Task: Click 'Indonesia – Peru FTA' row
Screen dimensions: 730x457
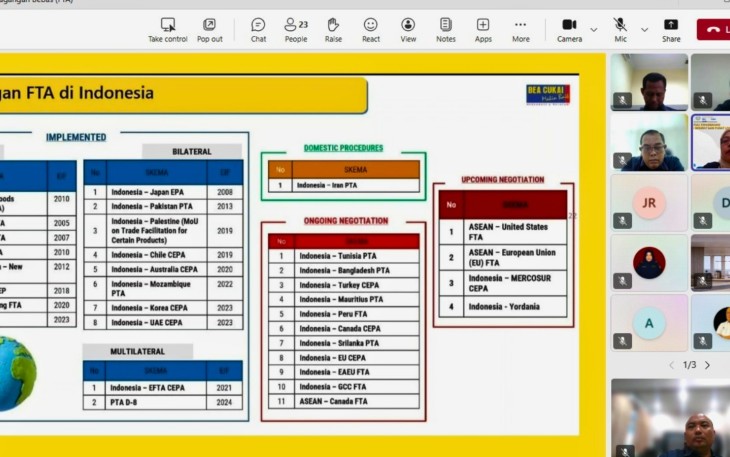Action: click(x=344, y=314)
